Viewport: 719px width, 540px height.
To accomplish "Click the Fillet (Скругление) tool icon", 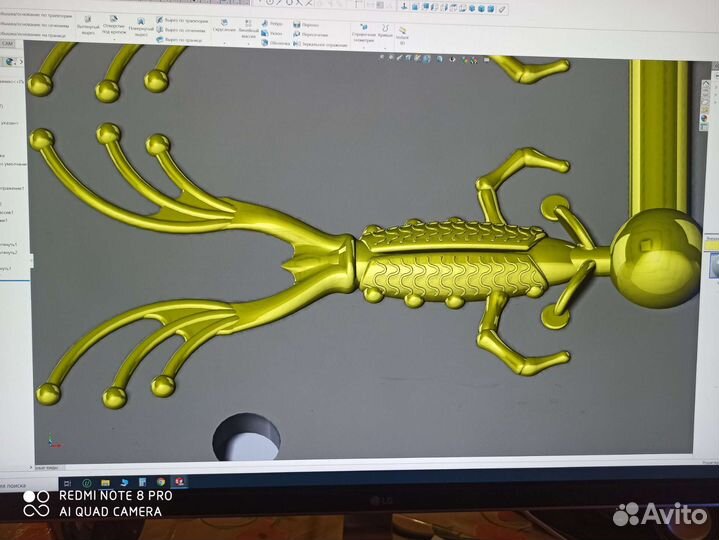I will coord(223,23).
